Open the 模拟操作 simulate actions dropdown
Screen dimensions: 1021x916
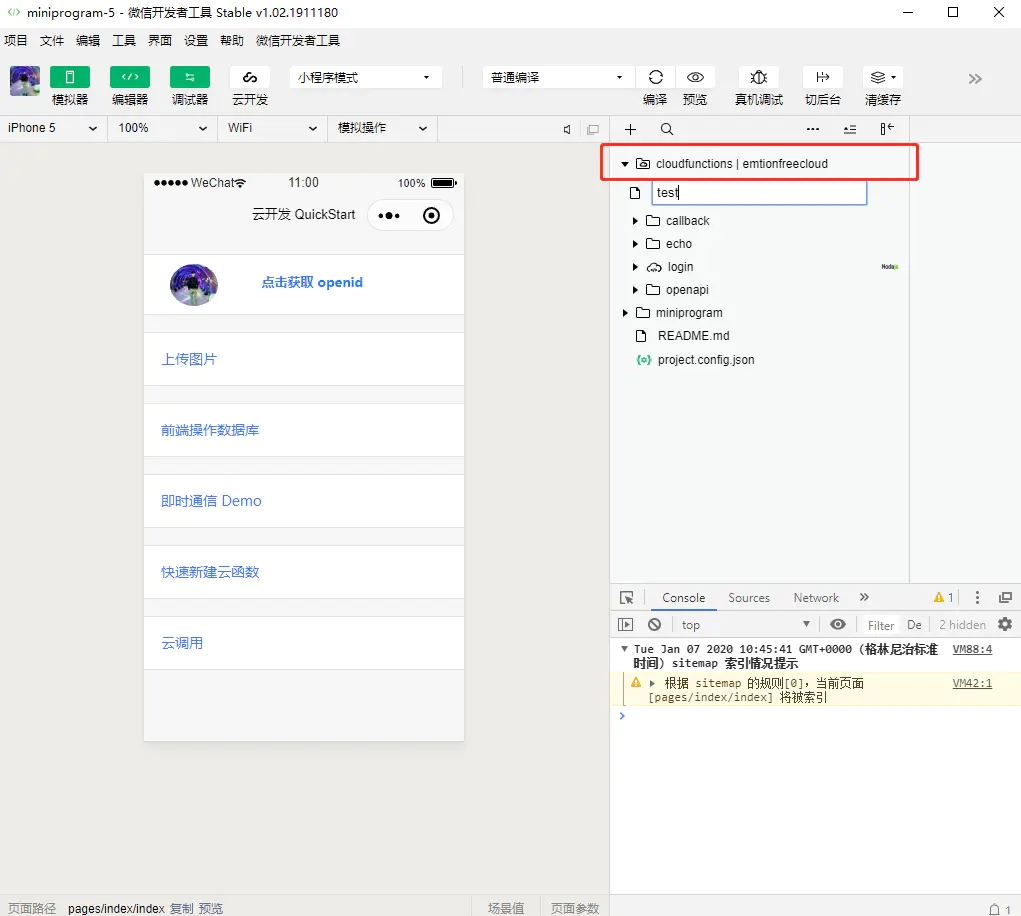pyautogui.click(x=382, y=128)
